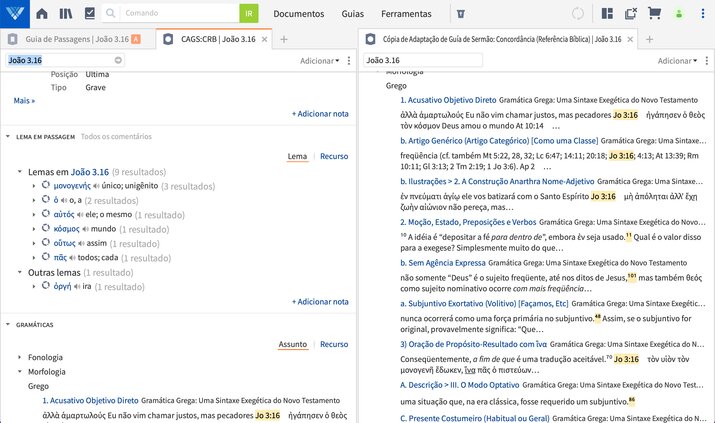Click right panel João 3.16 reference field
715x423 pixels.
423,60
